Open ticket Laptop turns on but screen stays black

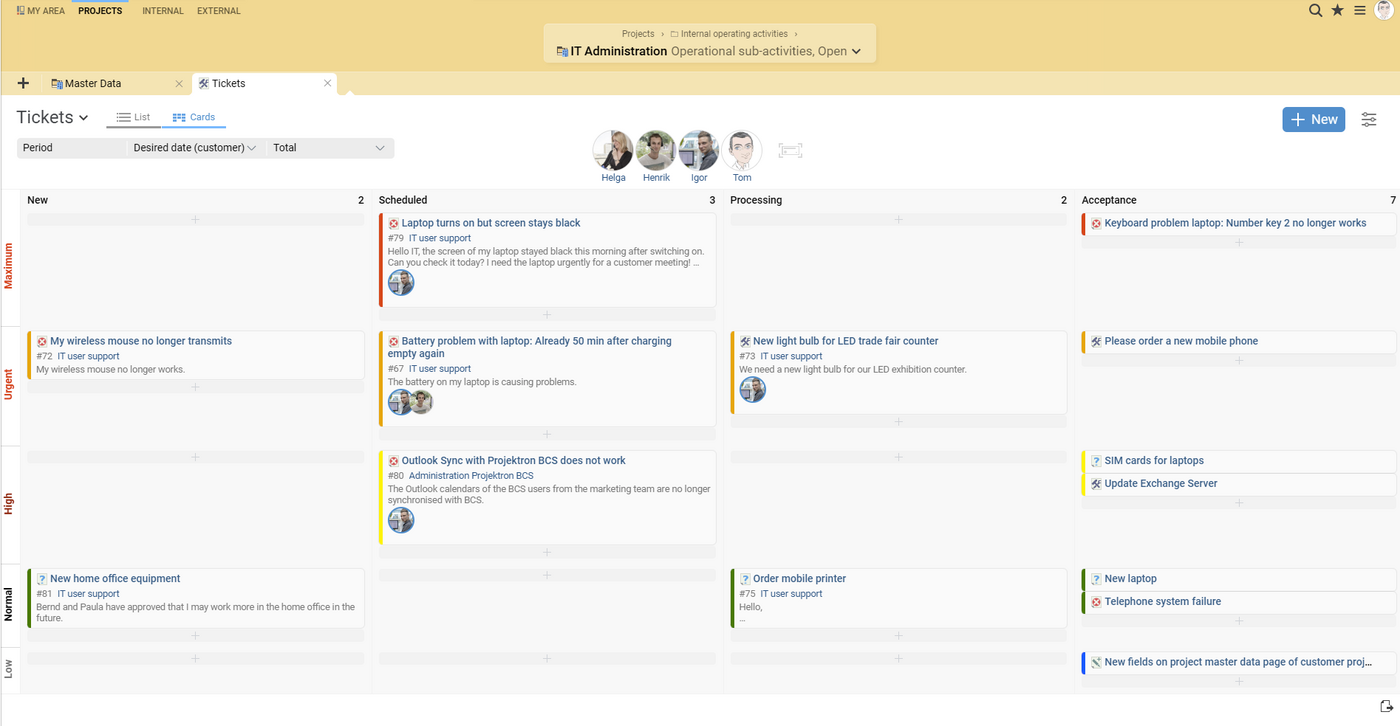[490, 223]
